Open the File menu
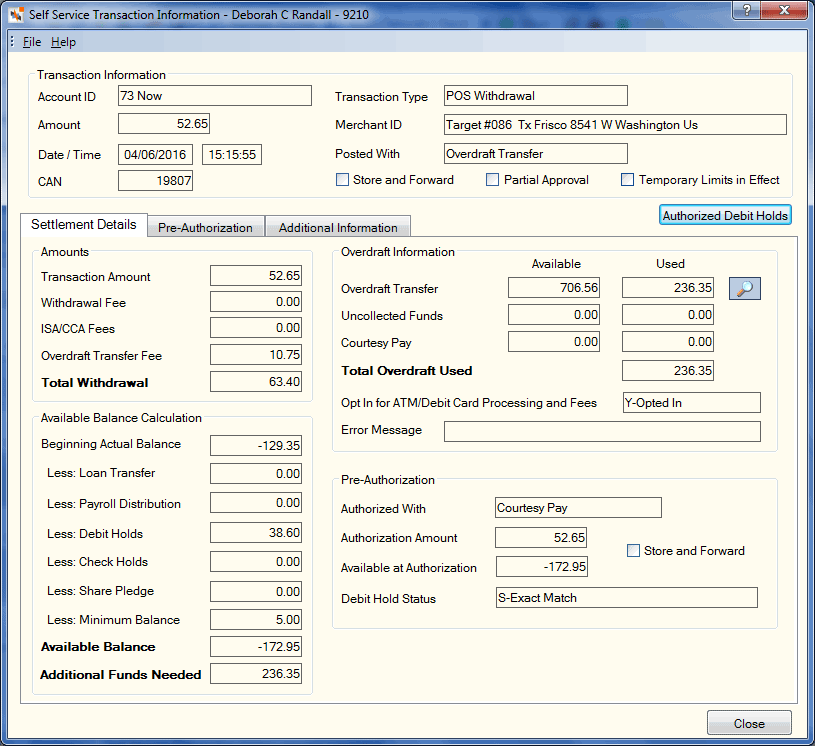 32,42
